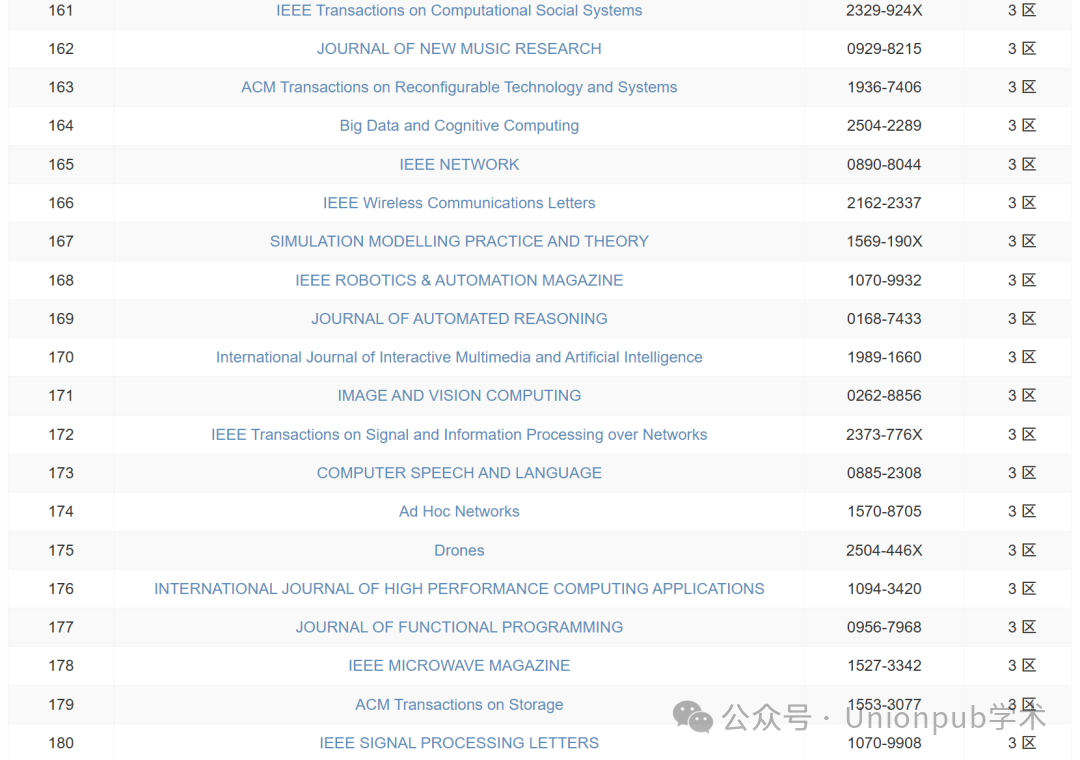The image size is (1080, 760).
Task: Click row number 162
Action: tap(61, 49)
